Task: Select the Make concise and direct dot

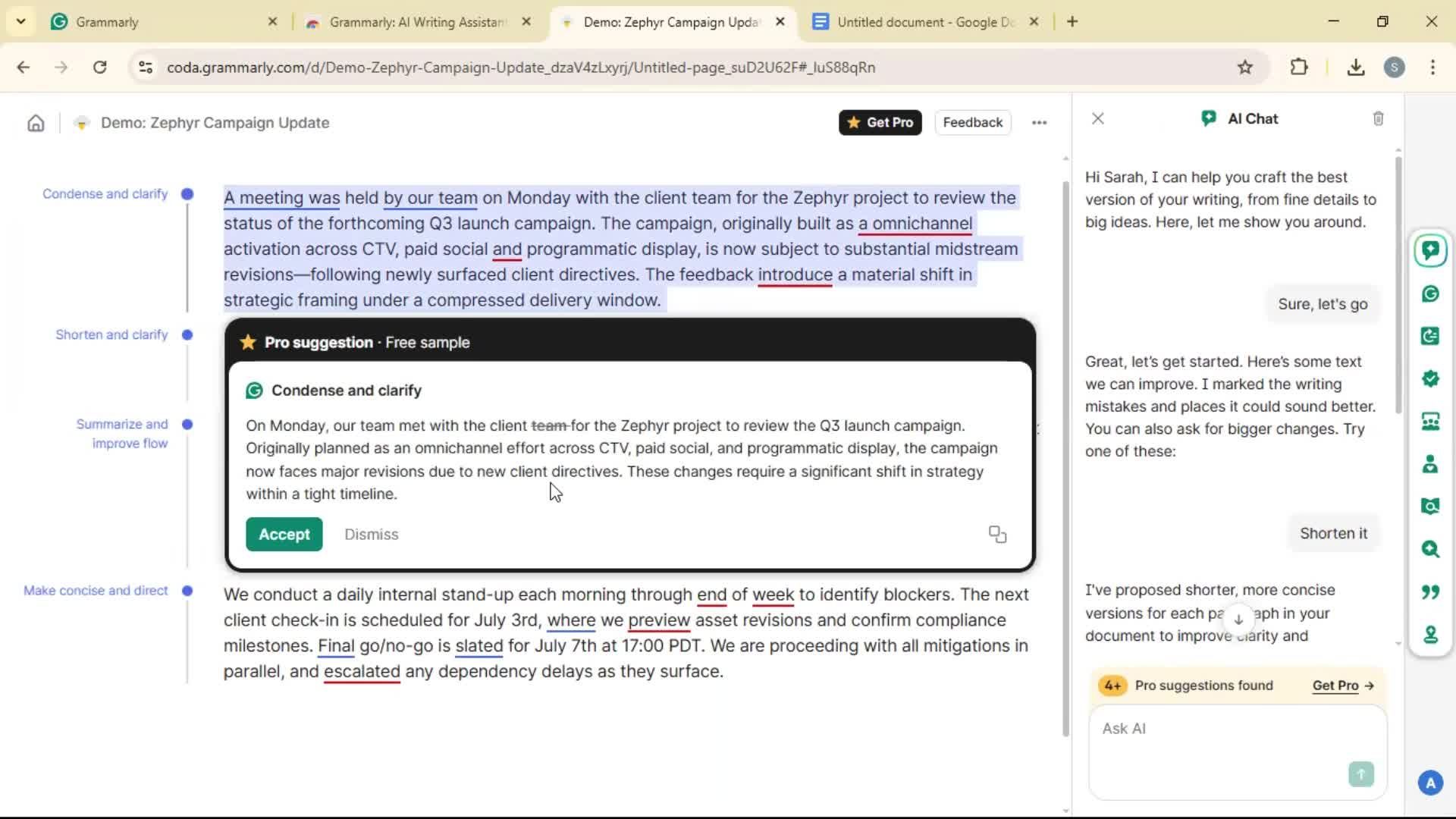Action: point(187,591)
